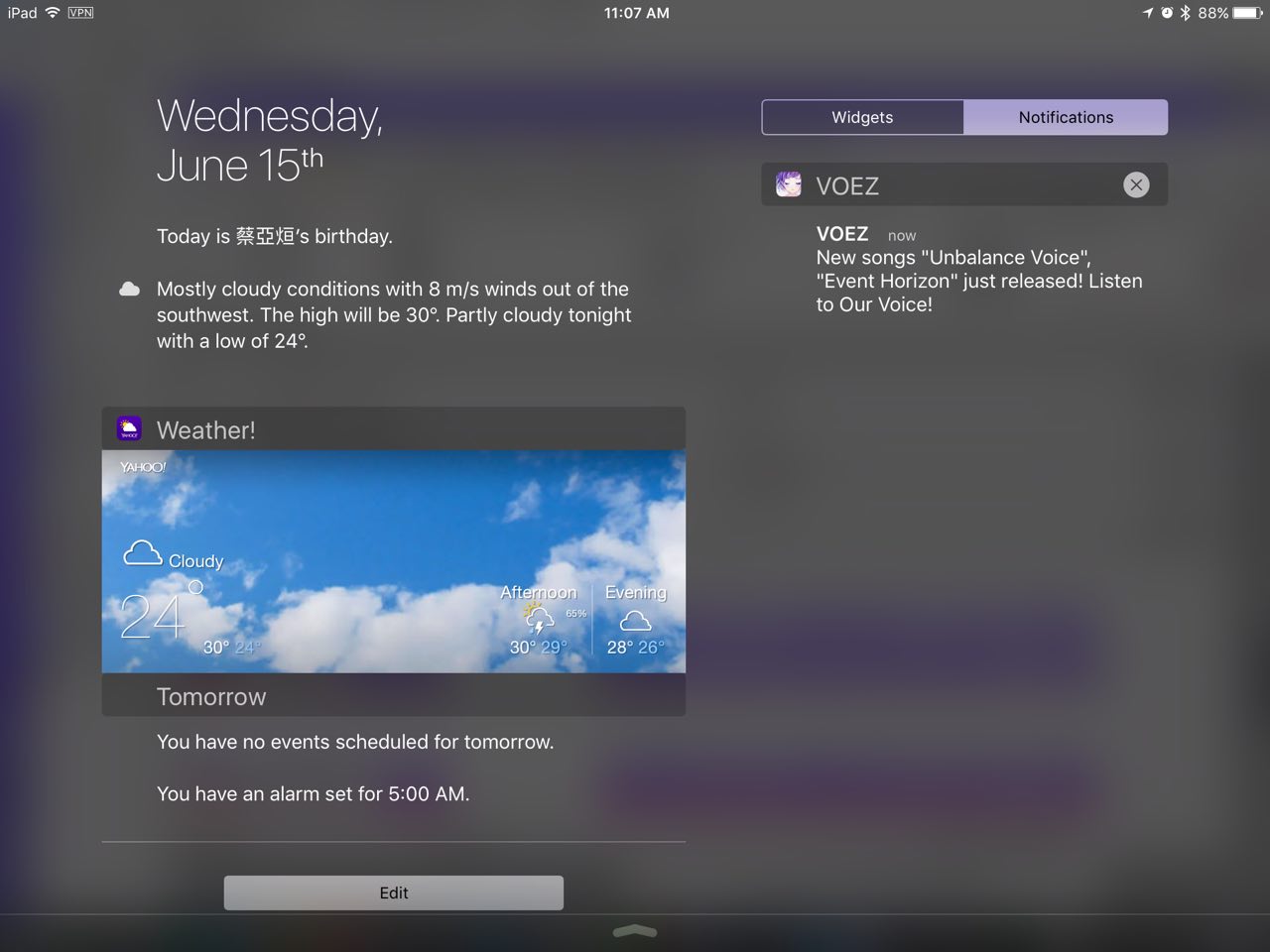
Task: Tap the Cloudy condition cloud icon
Action: tap(142, 553)
